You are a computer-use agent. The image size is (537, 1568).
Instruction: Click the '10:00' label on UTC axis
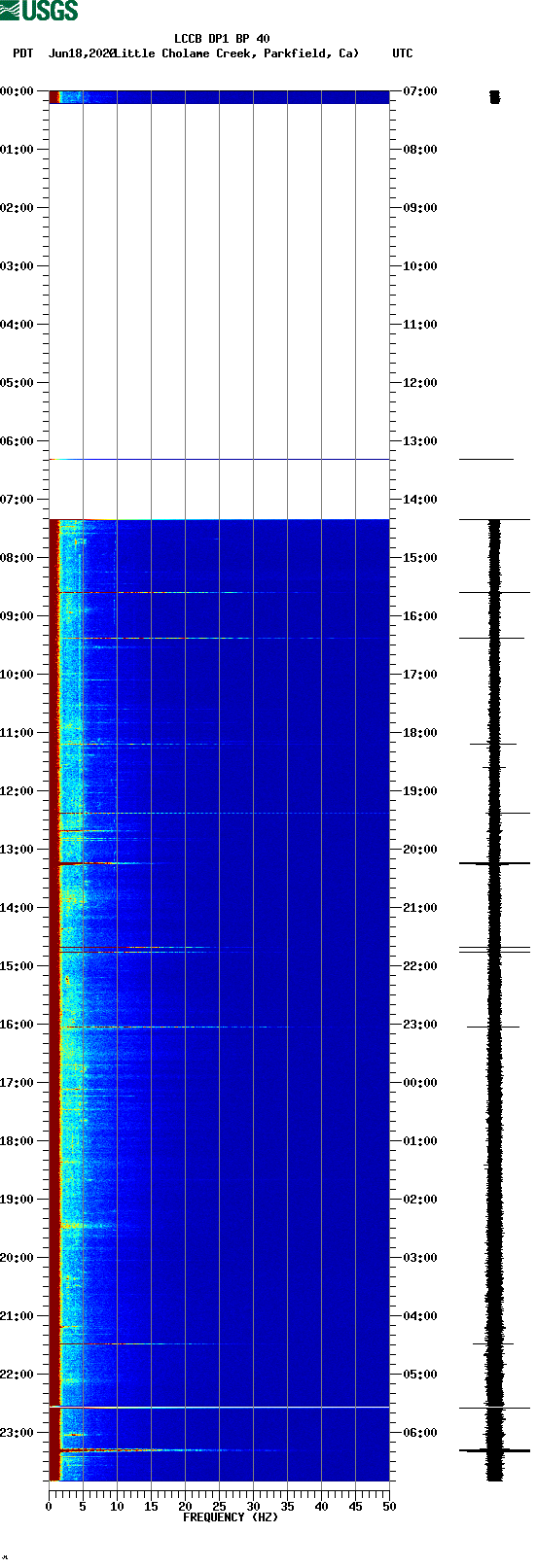pos(420,266)
